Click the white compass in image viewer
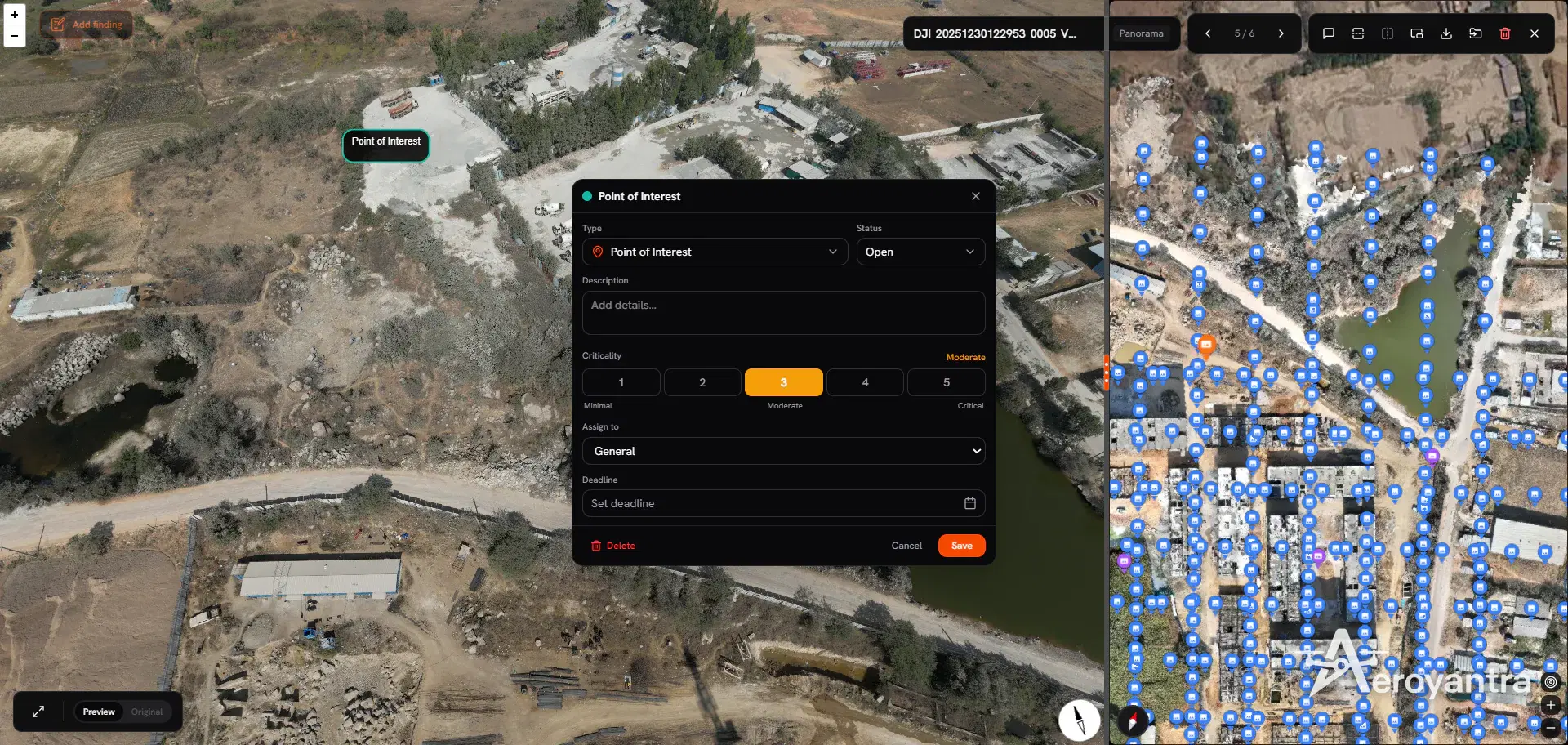1568x745 pixels. 1079,720
